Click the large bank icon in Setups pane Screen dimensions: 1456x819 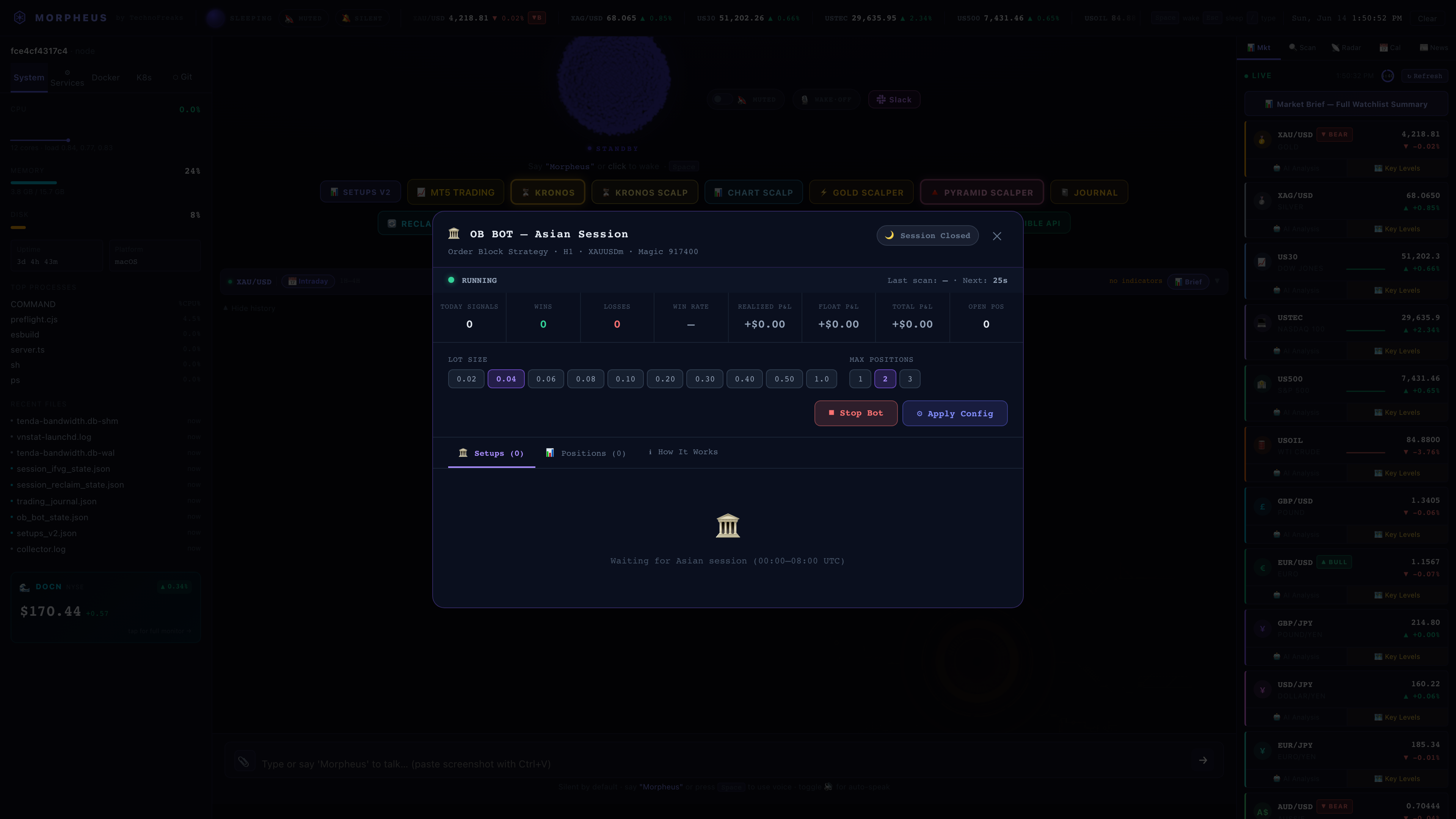(x=728, y=526)
